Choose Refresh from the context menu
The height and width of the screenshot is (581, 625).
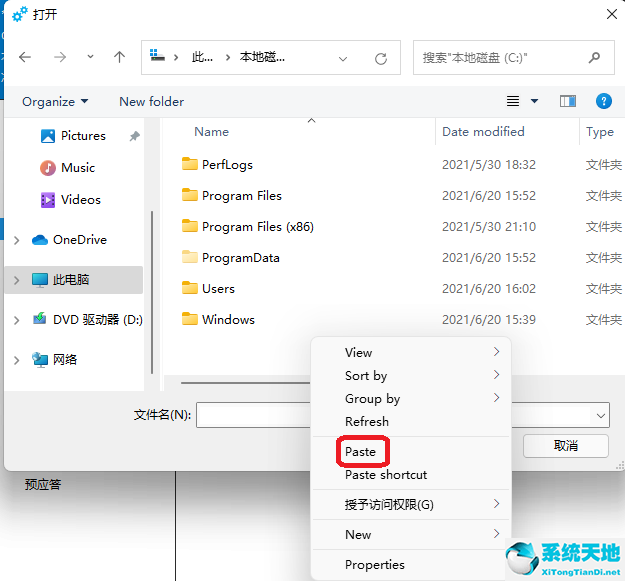(x=411, y=421)
